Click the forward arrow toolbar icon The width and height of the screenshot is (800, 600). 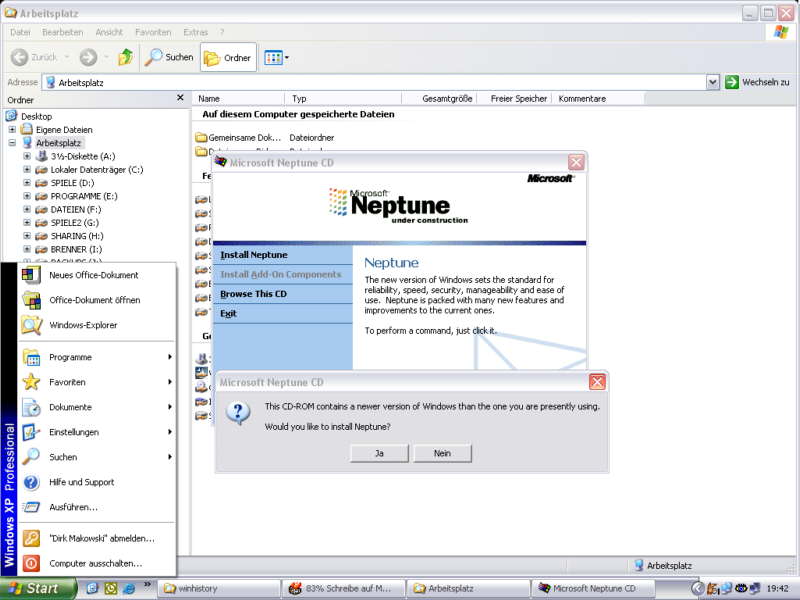pyautogui.click(x=88, y=57)
